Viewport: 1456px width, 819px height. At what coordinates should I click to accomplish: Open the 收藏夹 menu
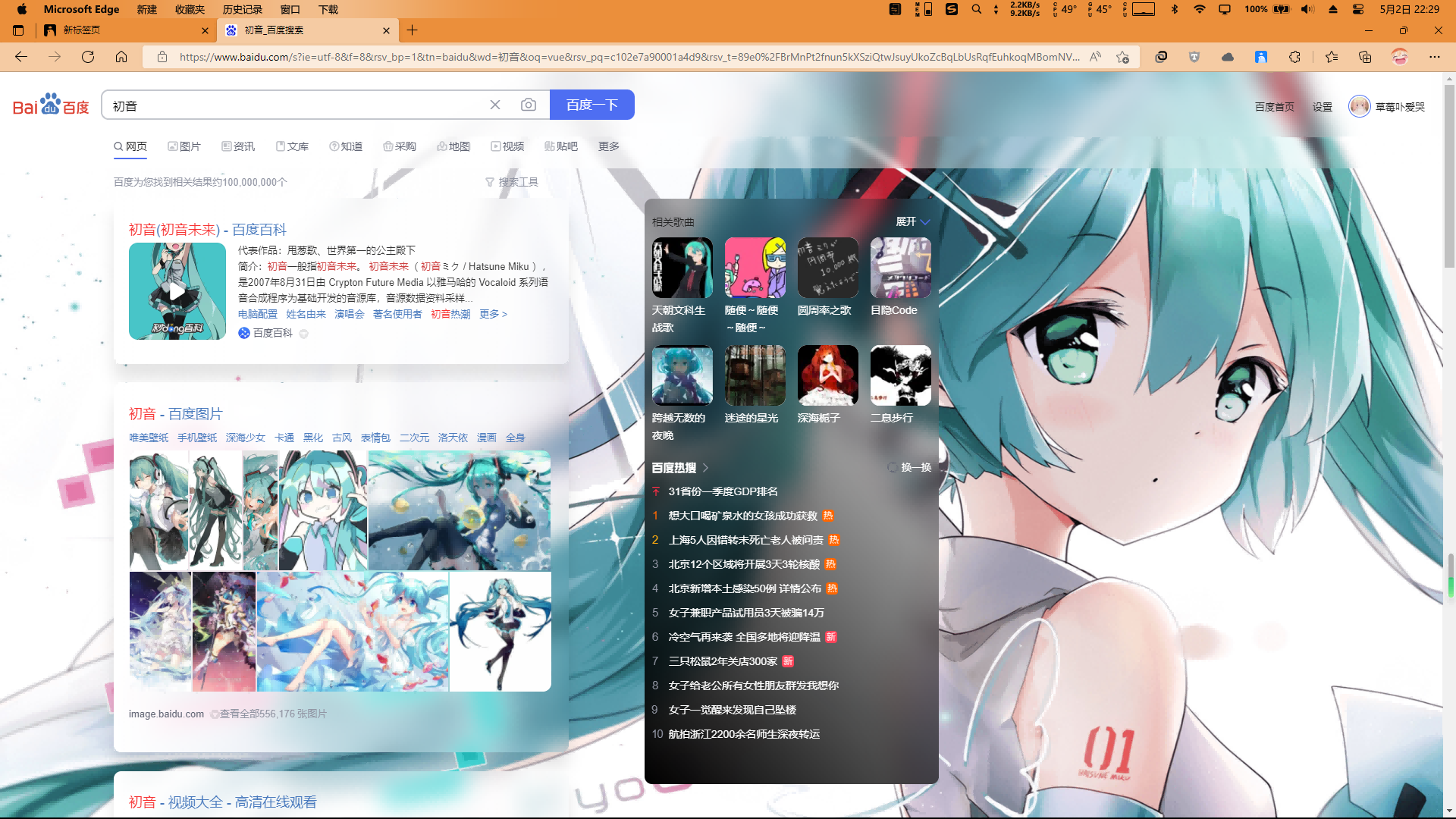pos(190,9)
